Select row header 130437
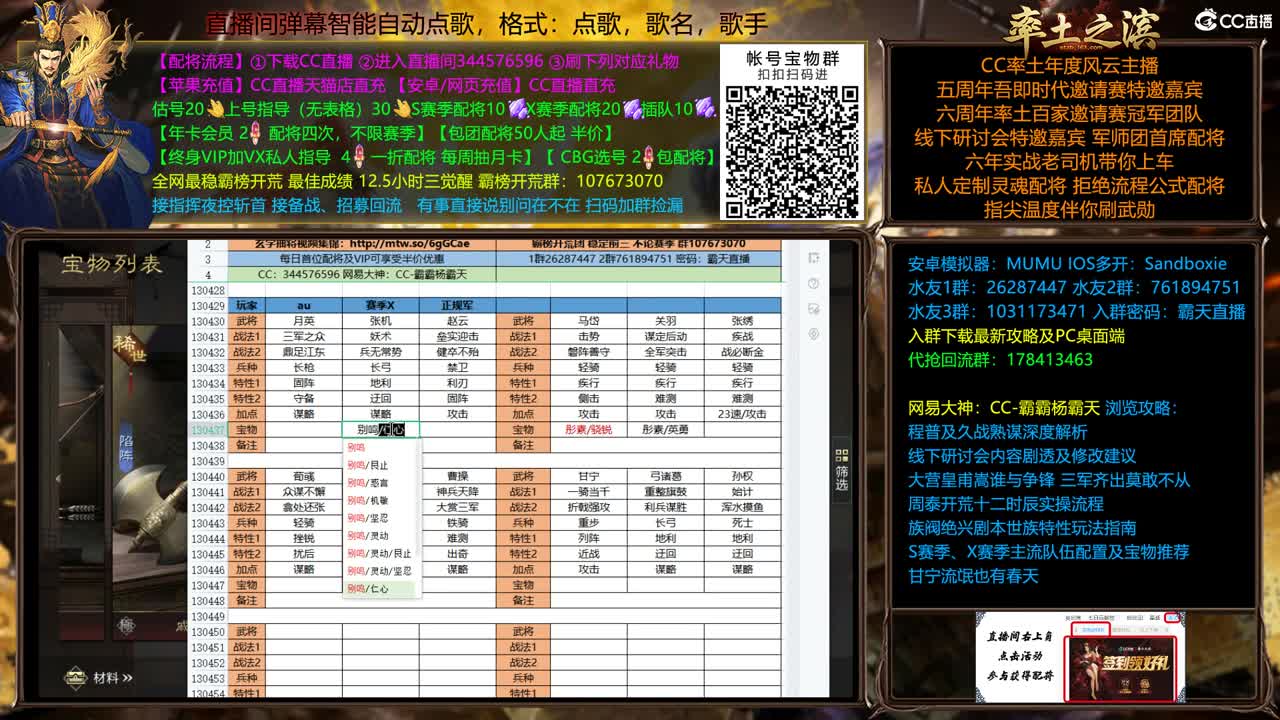Viewport: 1280px width, 720px height. (208, 430)
